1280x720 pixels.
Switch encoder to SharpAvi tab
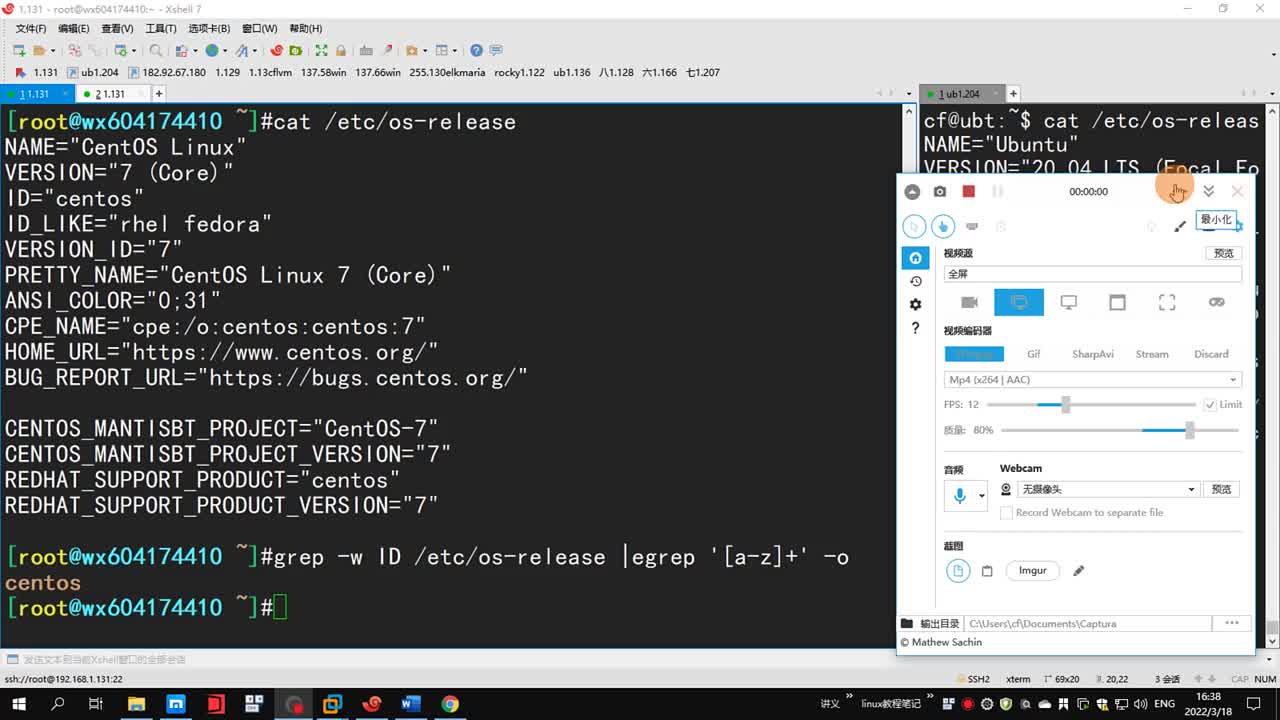(1093, 354)
